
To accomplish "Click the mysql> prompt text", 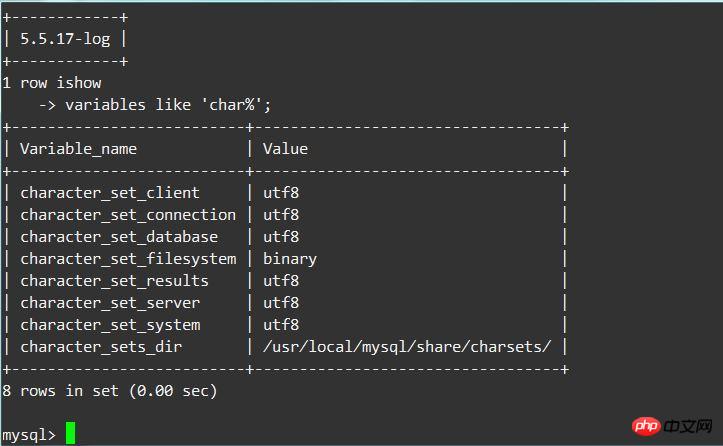I will point(30,434).
